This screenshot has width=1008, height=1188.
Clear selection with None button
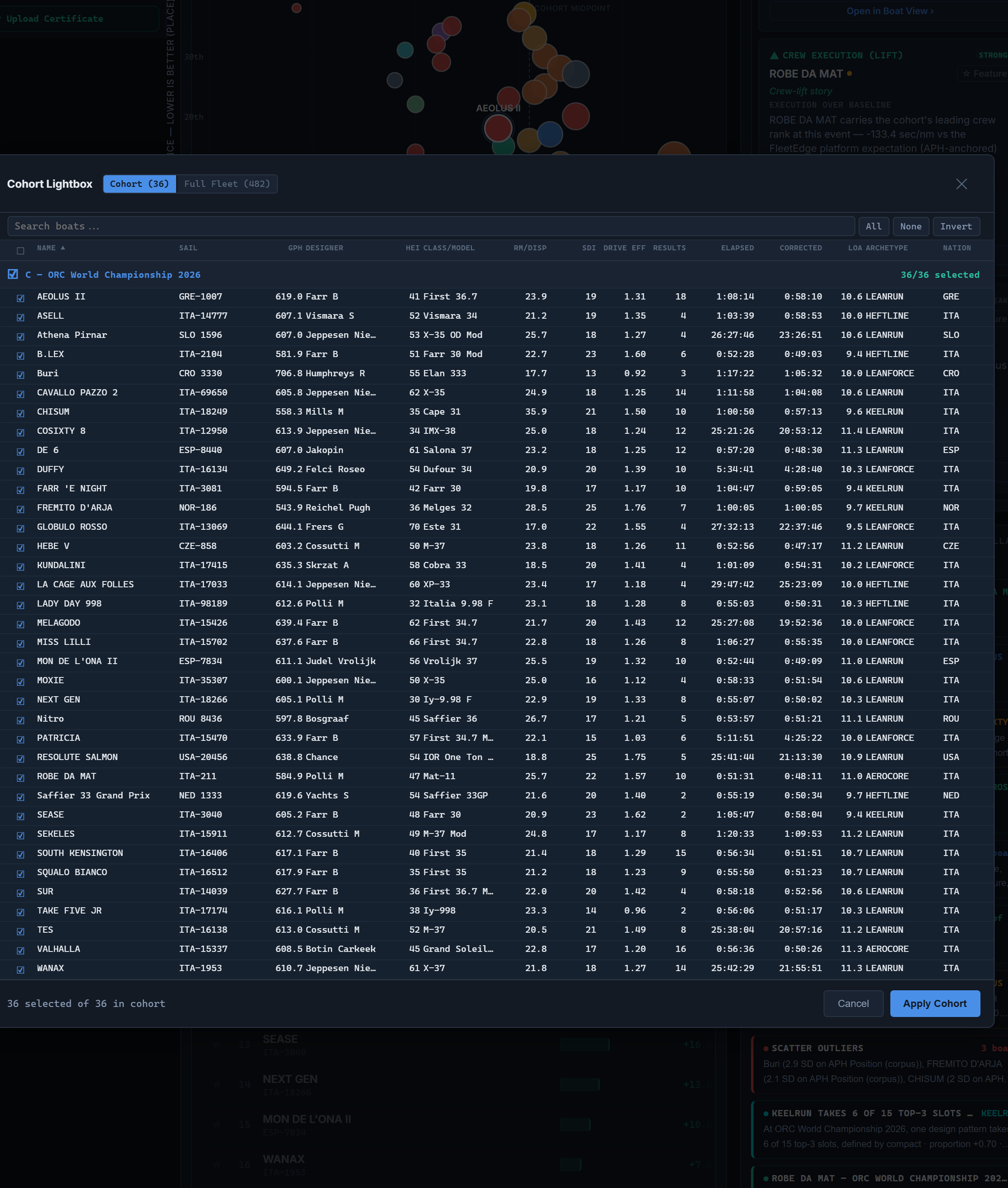(x=910, y=226)
